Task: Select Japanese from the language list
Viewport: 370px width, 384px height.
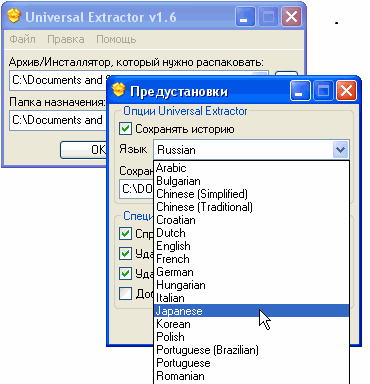Action: (251, 311)
